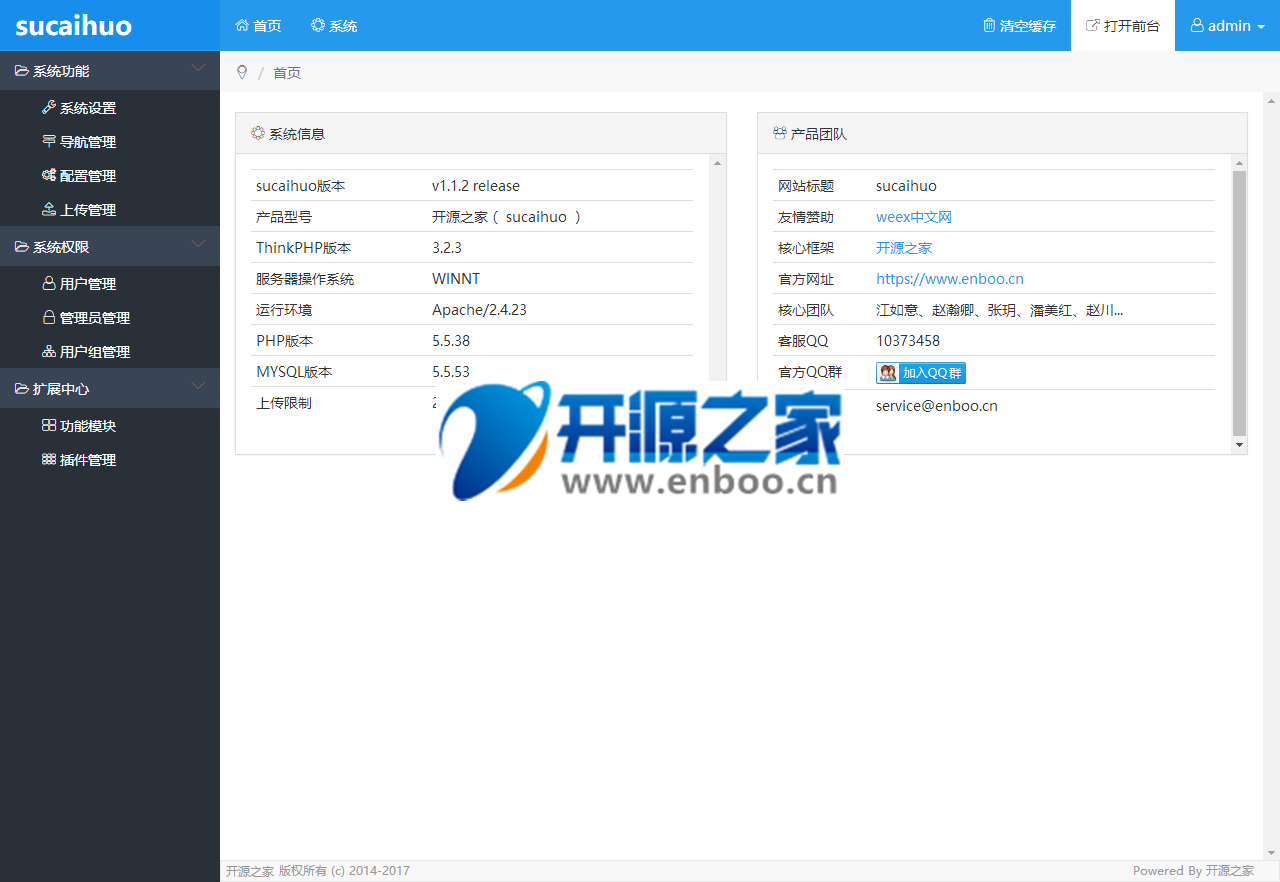Viewport: 1280px width, 882px height.
Task: Click the grid icon for 功能模块
Action: coord(49,425)
